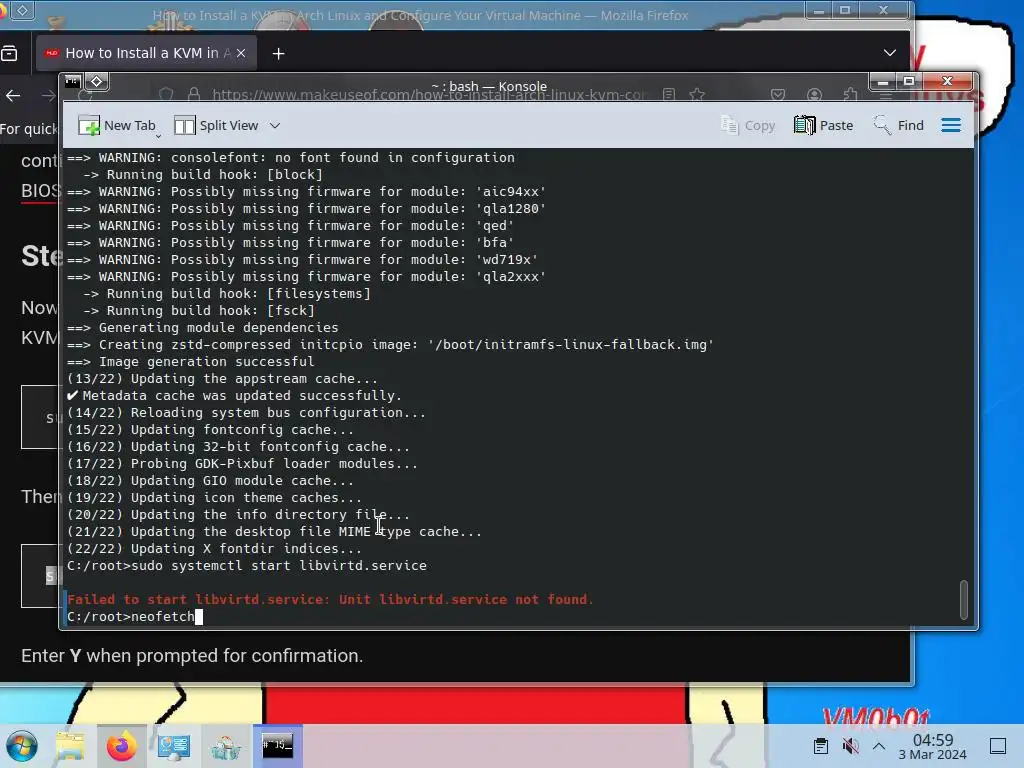Viewport: 1024px width, 768px height.
Task: Click the show desktop button
Action: coord(998,746)
